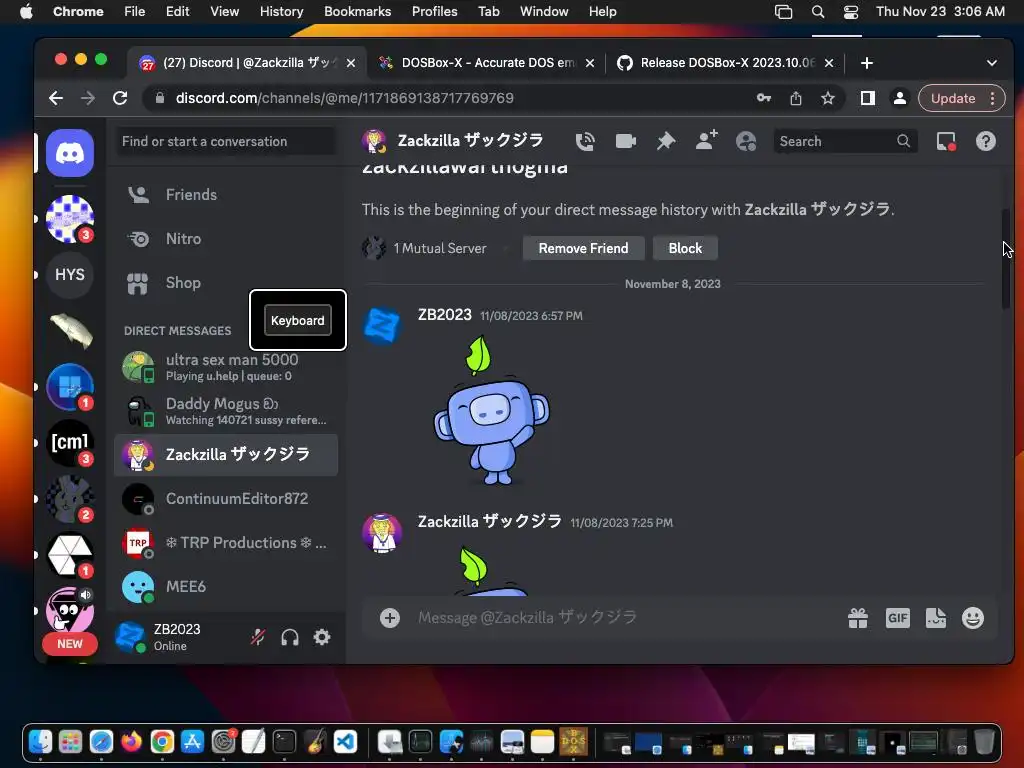
Task: Open DM with MEE6
Action: (226, 586)
